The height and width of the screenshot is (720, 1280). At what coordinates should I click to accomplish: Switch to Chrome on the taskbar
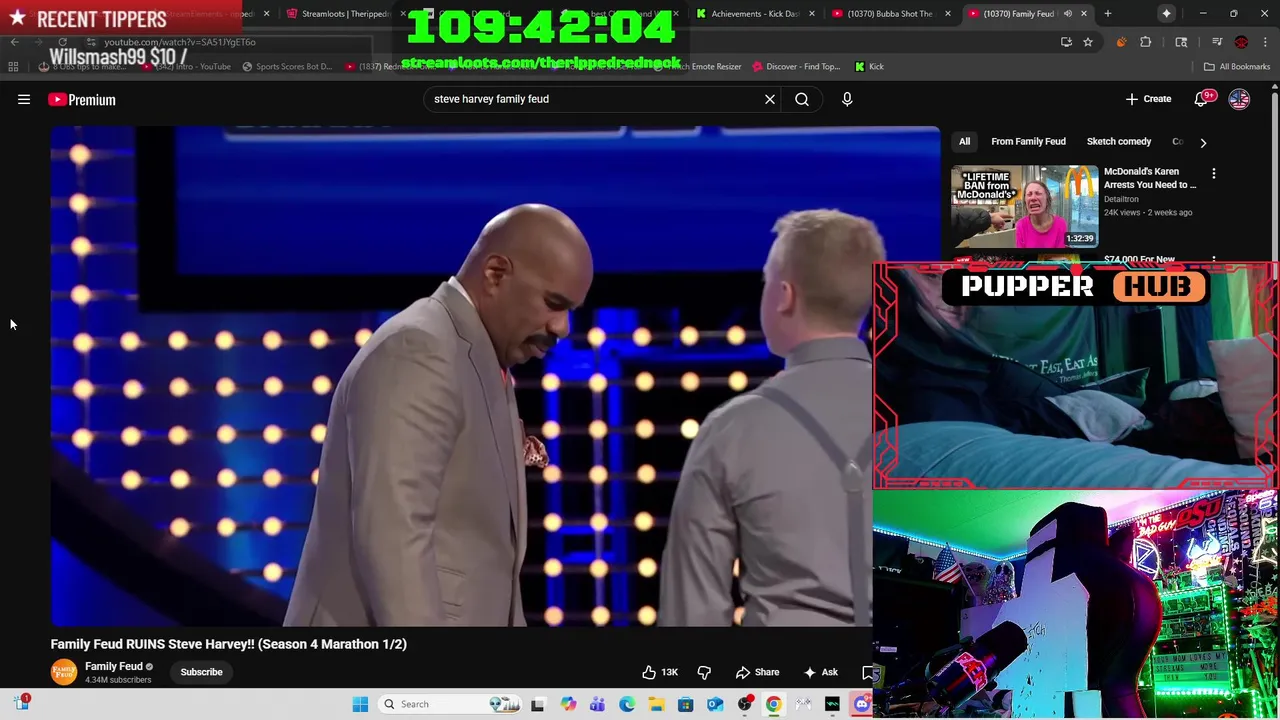point(773,704)
